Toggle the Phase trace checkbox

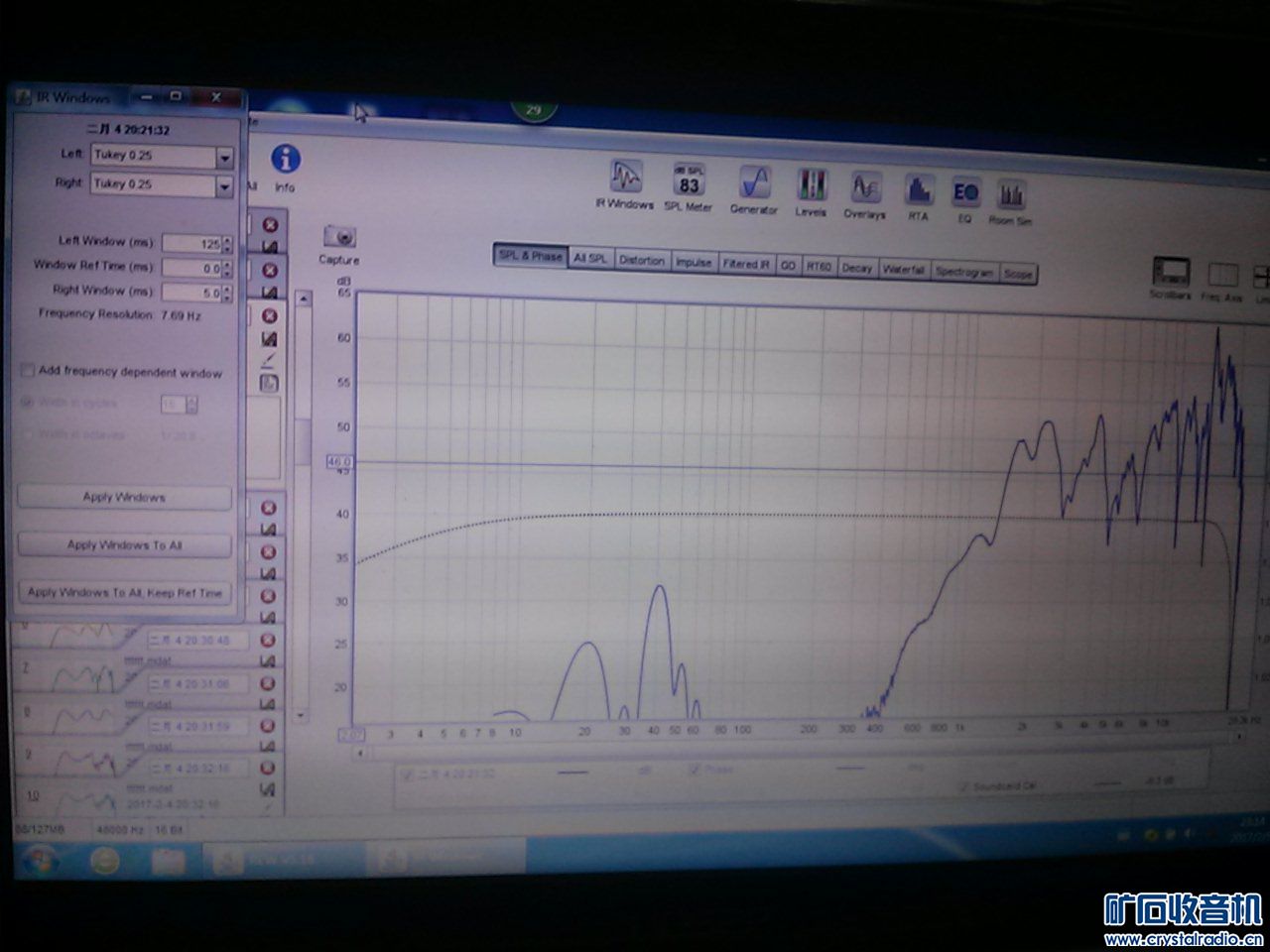(695, 771)
